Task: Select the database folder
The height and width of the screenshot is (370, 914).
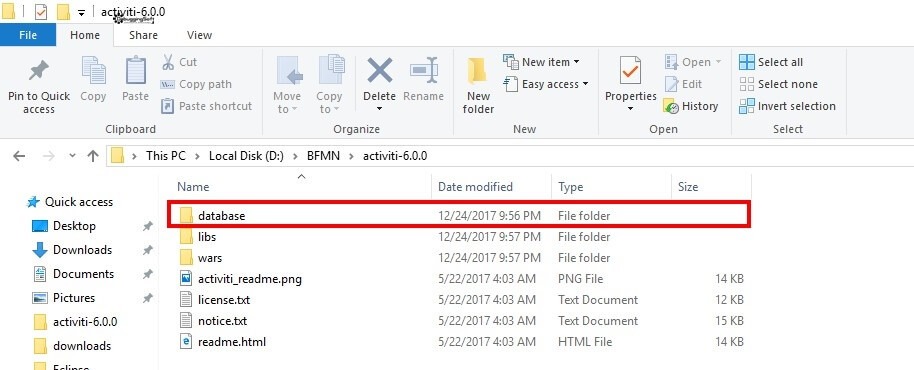Action: coord(459,216)
